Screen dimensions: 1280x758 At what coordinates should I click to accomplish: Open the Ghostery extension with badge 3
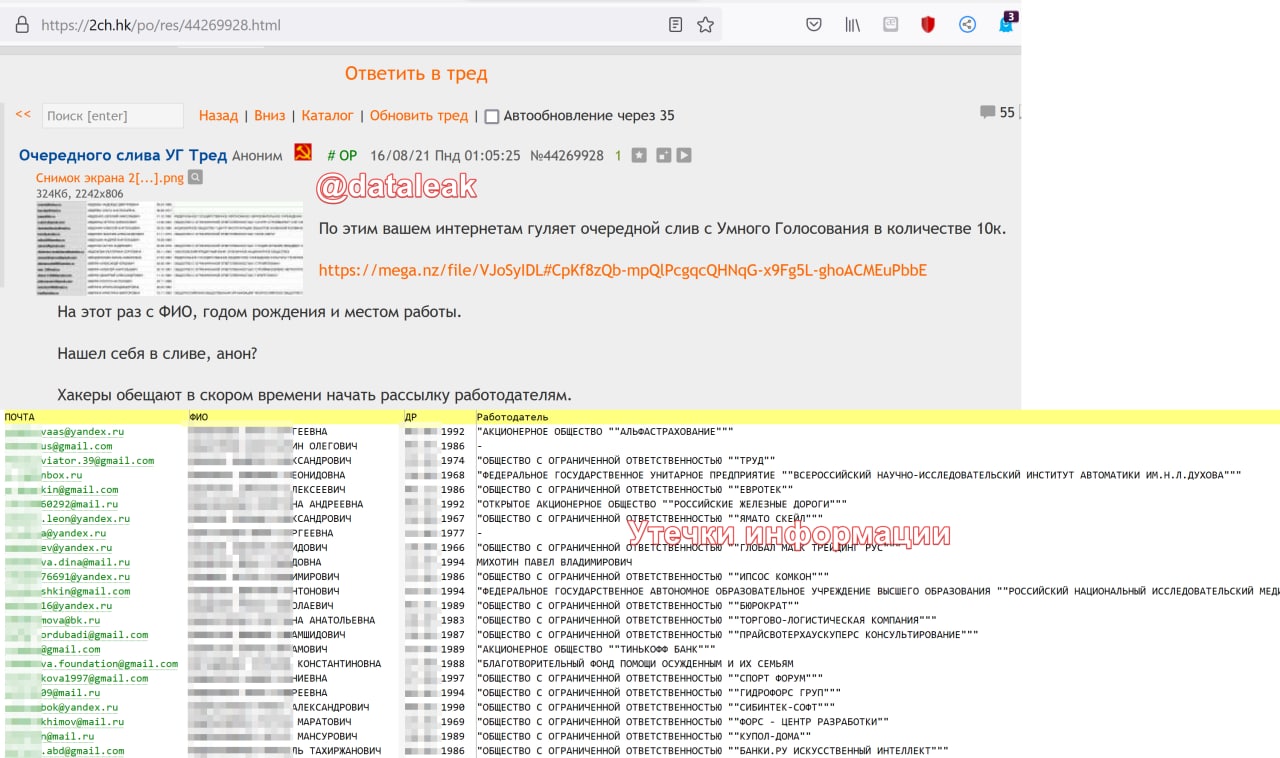coord(1007,22)
